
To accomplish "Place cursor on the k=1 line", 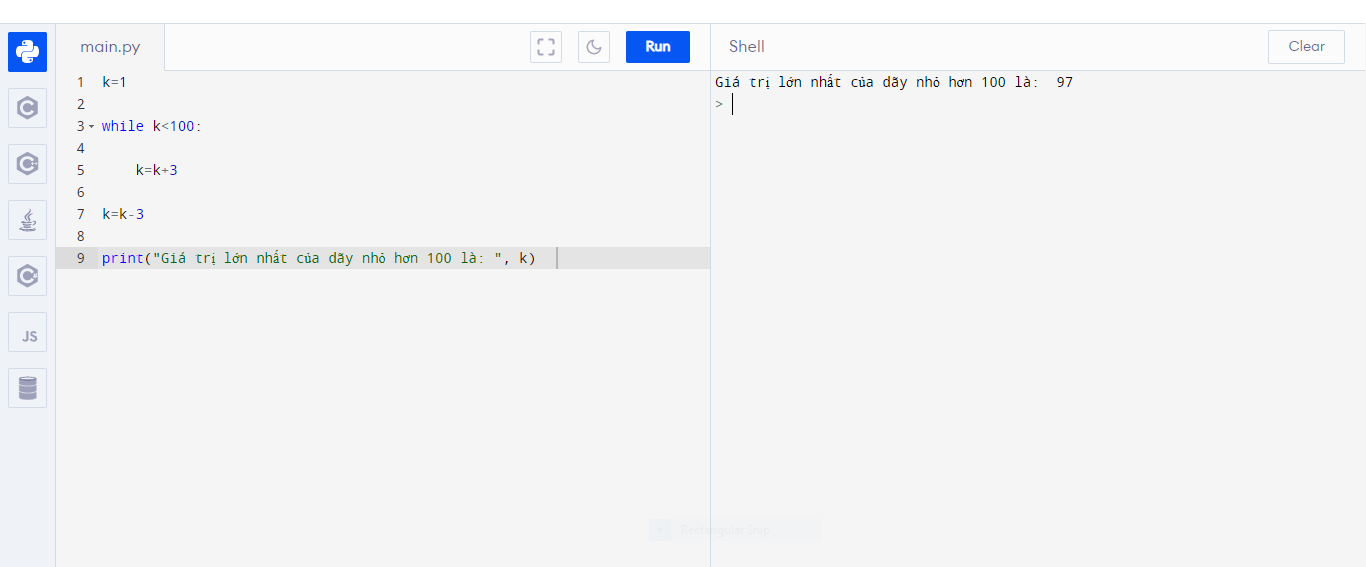I will (114, 82).
